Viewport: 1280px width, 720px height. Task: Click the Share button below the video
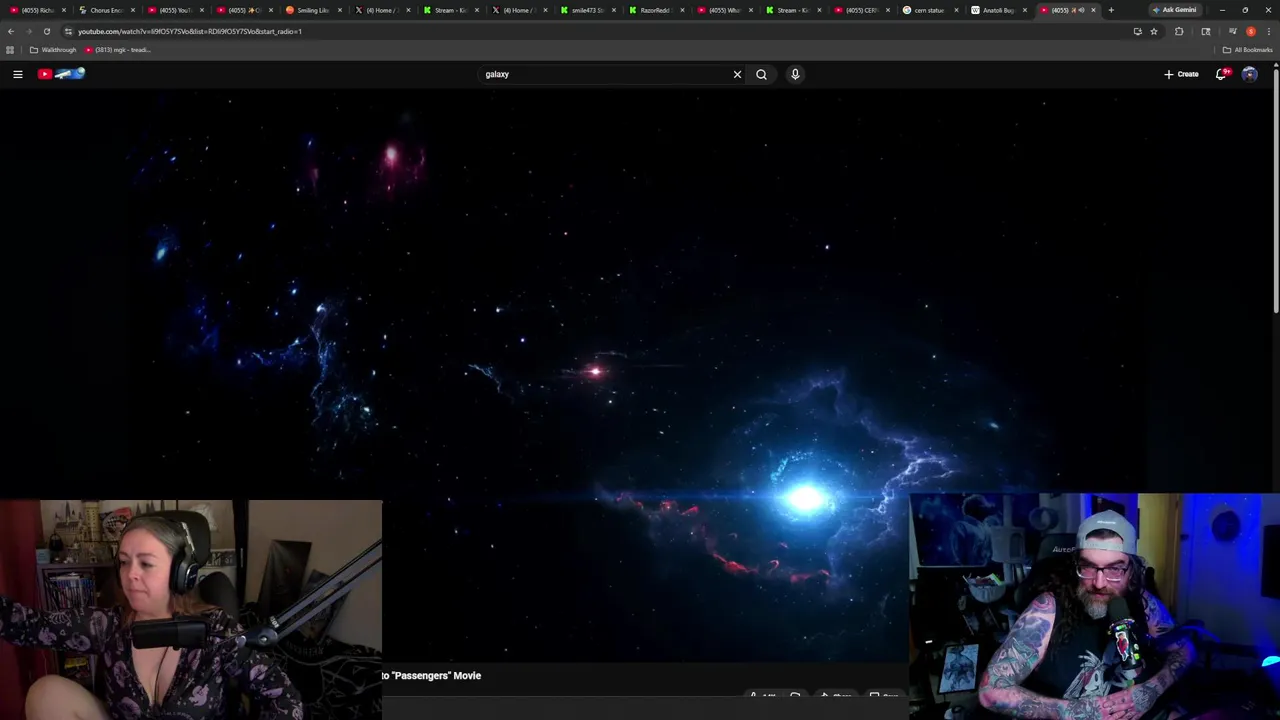(x=835, y=695)
